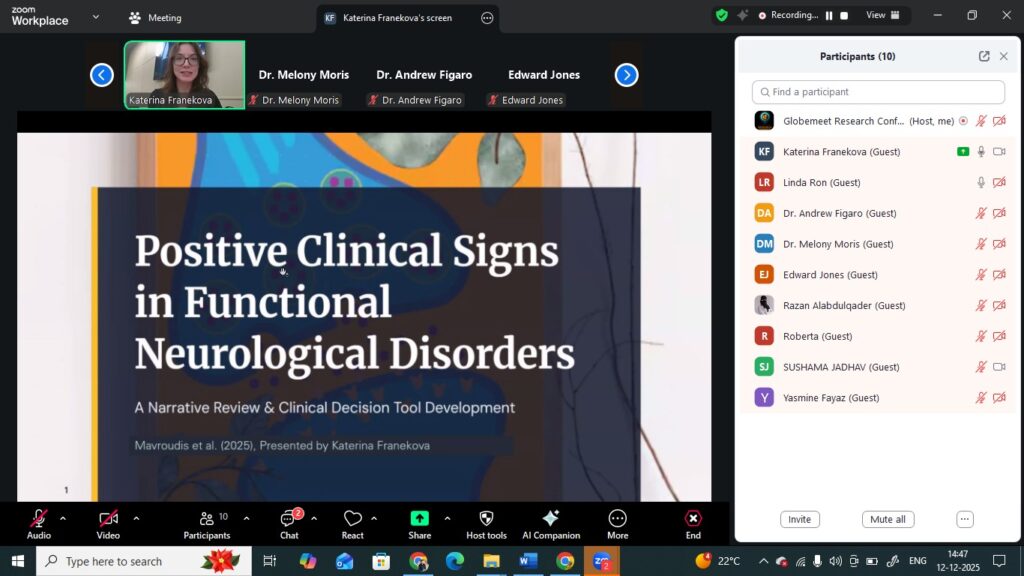1024x576 pixels.
Task: Click the React heart icon
Action: point(352,518)
